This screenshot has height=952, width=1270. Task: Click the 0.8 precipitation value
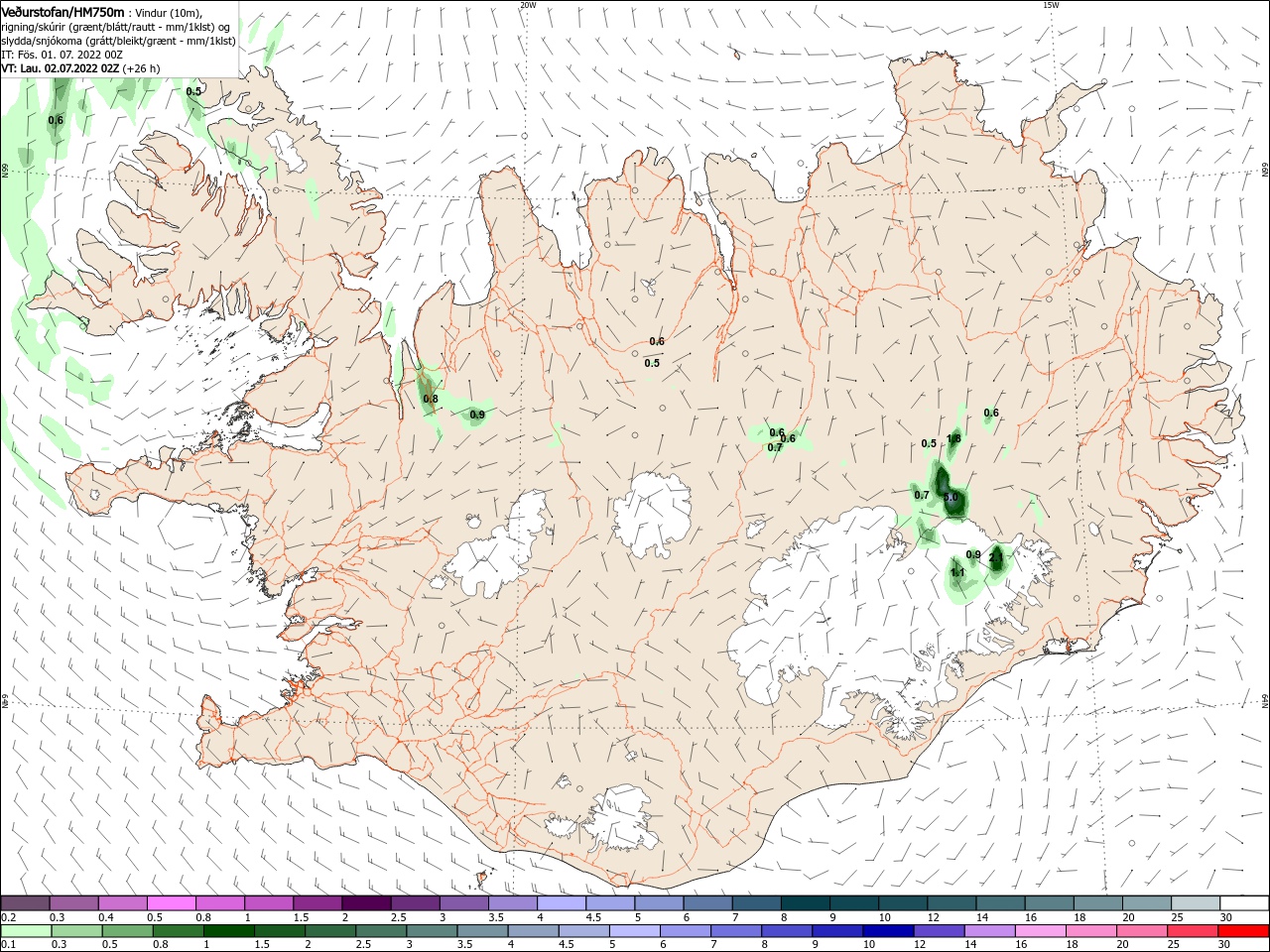(431, 400)
